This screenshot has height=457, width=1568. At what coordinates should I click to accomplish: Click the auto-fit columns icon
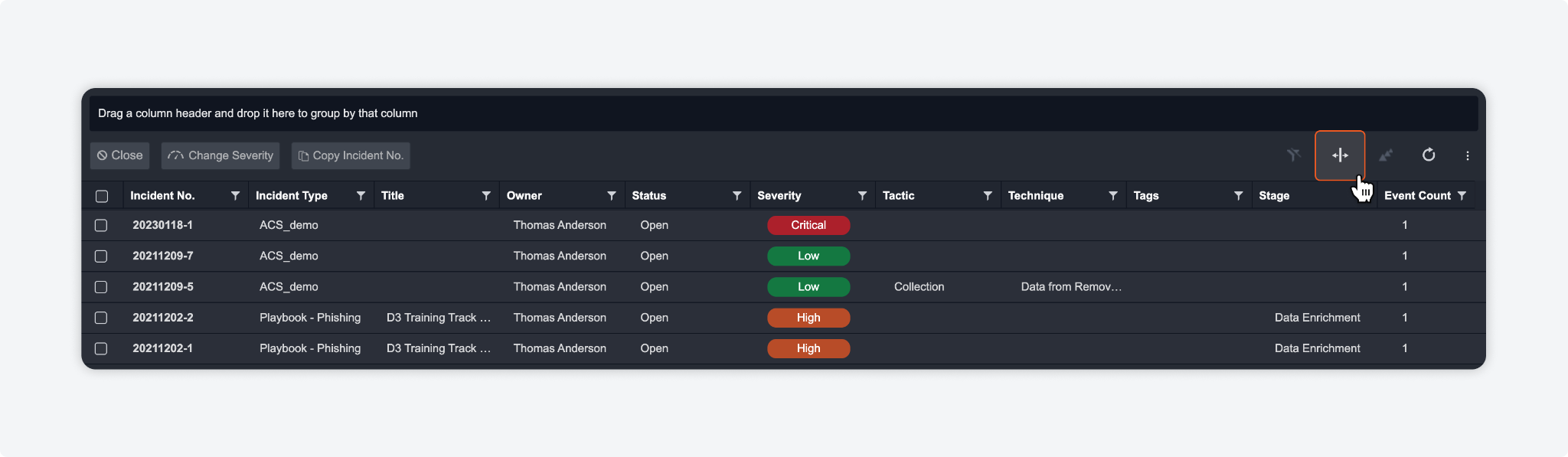(x=1340, y=155)
